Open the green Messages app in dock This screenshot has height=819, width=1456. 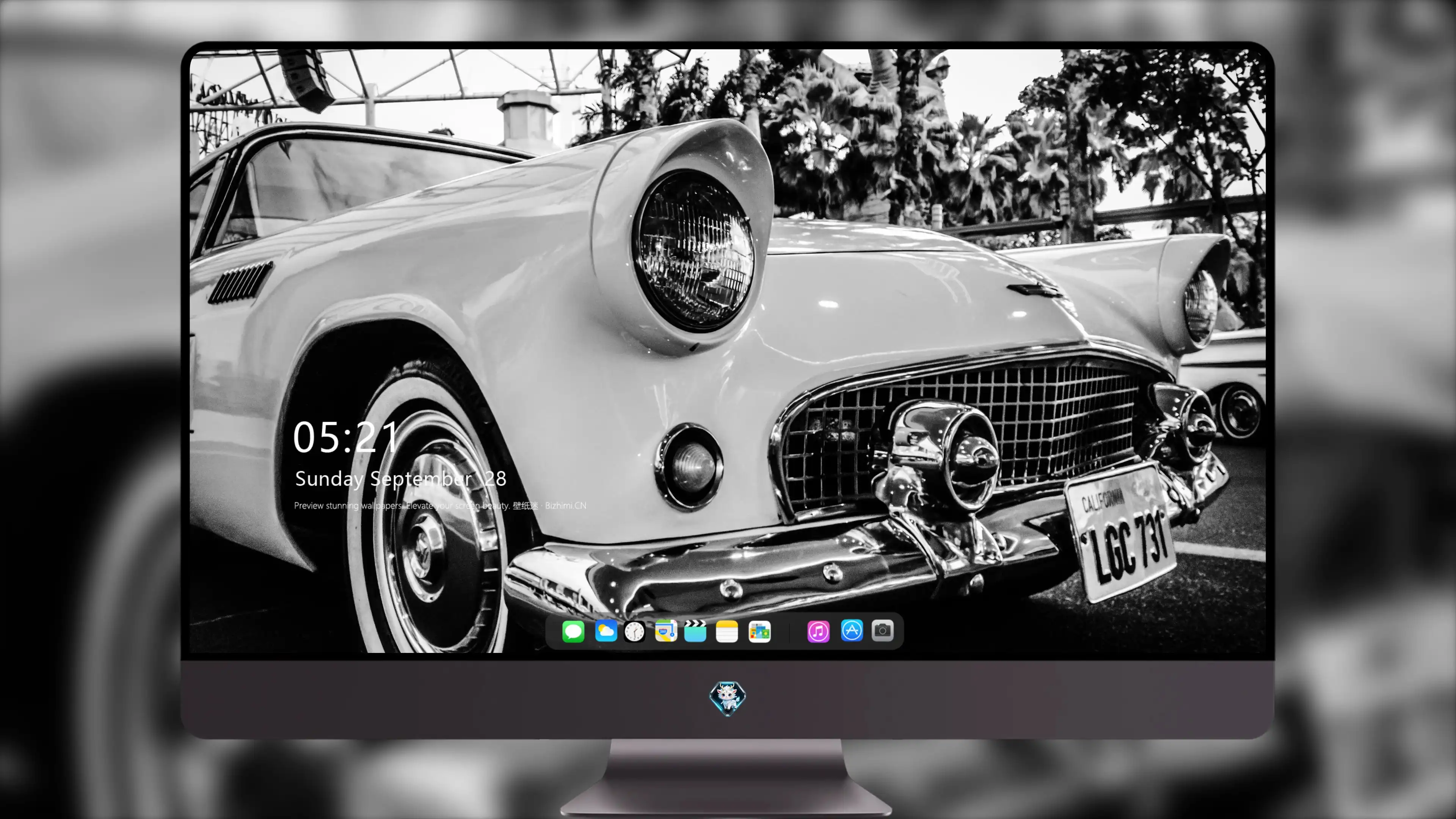pos(573,631)
